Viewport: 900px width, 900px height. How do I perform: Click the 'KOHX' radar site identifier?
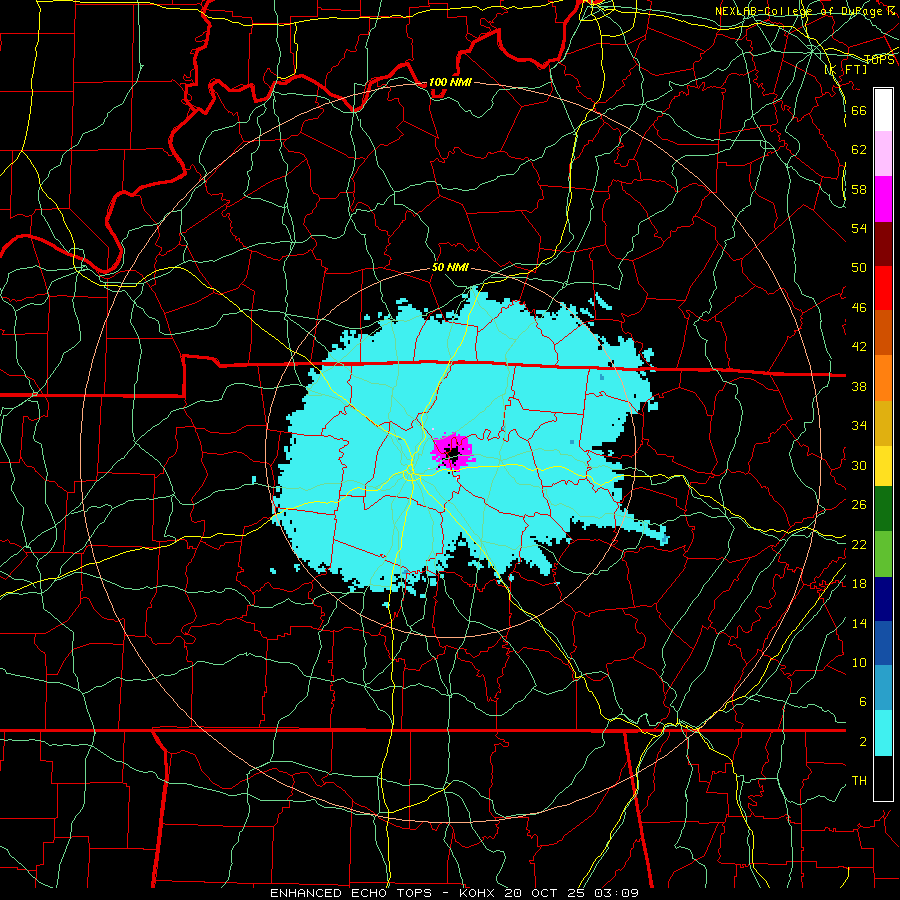pyautogui.click(x=477, y=893)
